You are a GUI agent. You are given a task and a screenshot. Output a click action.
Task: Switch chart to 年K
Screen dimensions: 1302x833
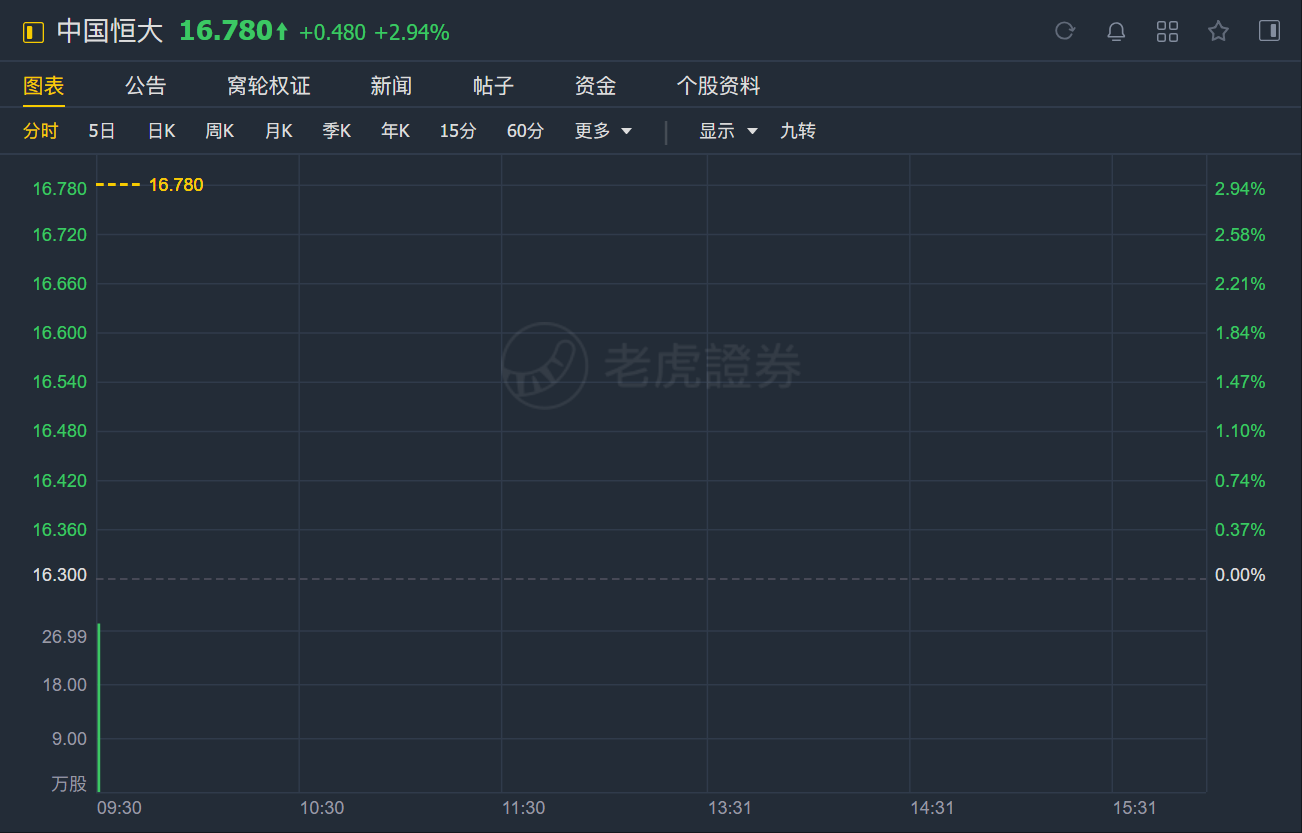(x=395, y=131)
